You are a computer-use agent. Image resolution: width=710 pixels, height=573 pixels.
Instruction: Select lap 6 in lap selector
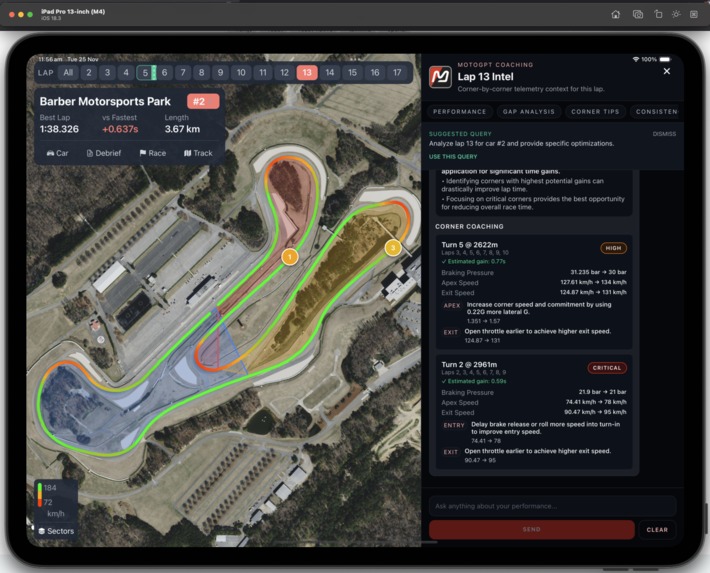[164, 72]
